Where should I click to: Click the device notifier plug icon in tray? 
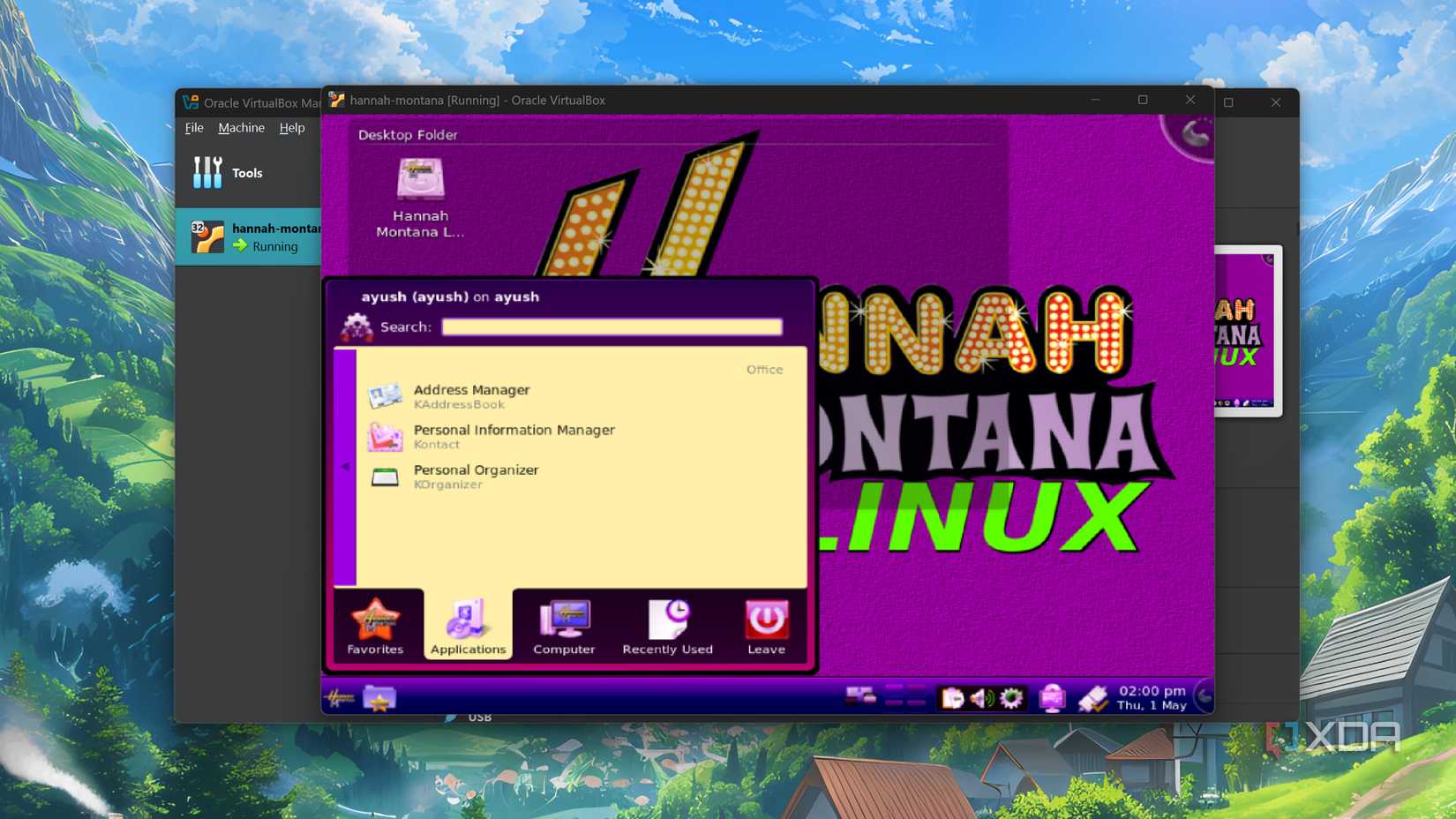tap(1094, 697)
